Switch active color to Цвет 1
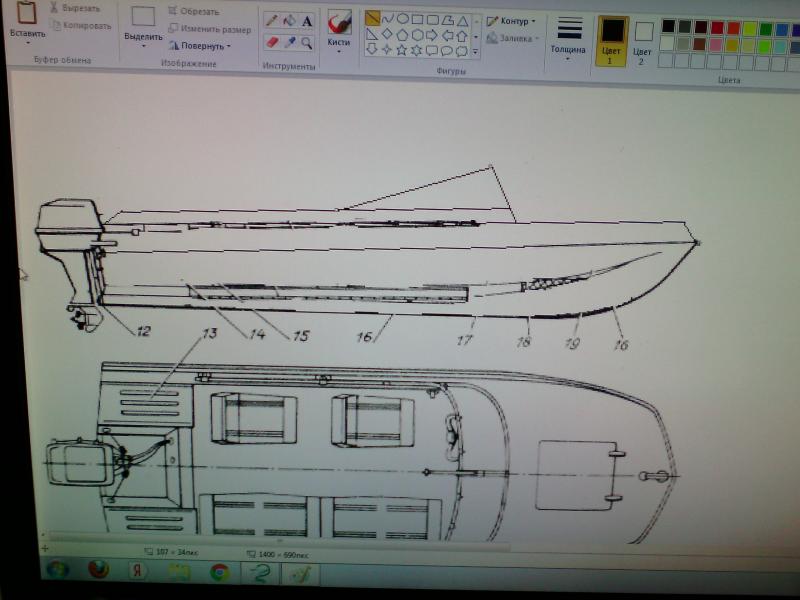 pos(611,38)
